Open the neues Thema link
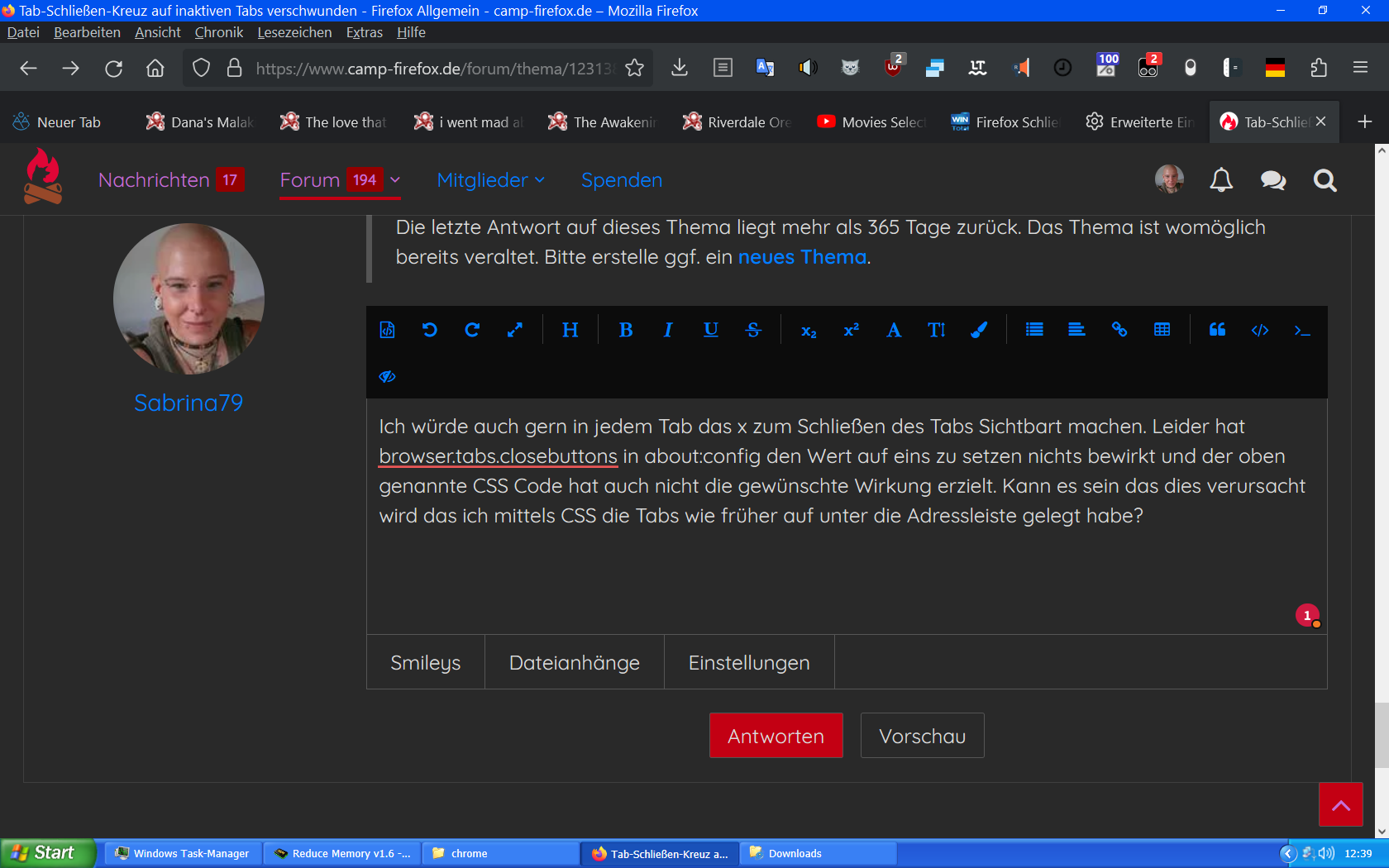 [802, 257]
